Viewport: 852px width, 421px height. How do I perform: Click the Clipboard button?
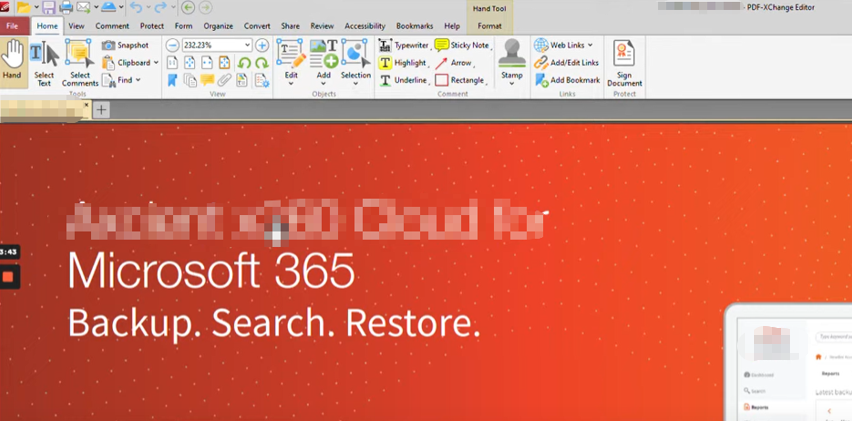(x=127, y=62)
